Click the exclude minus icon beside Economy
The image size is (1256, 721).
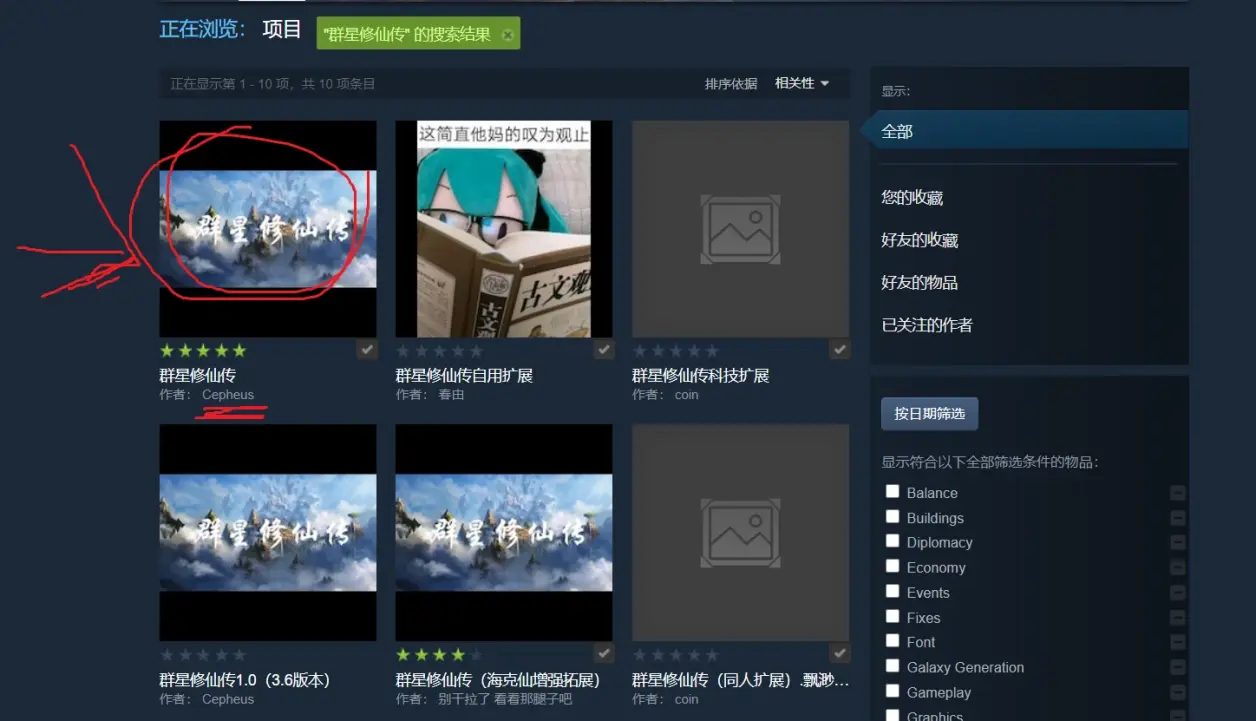[1177, 568]
